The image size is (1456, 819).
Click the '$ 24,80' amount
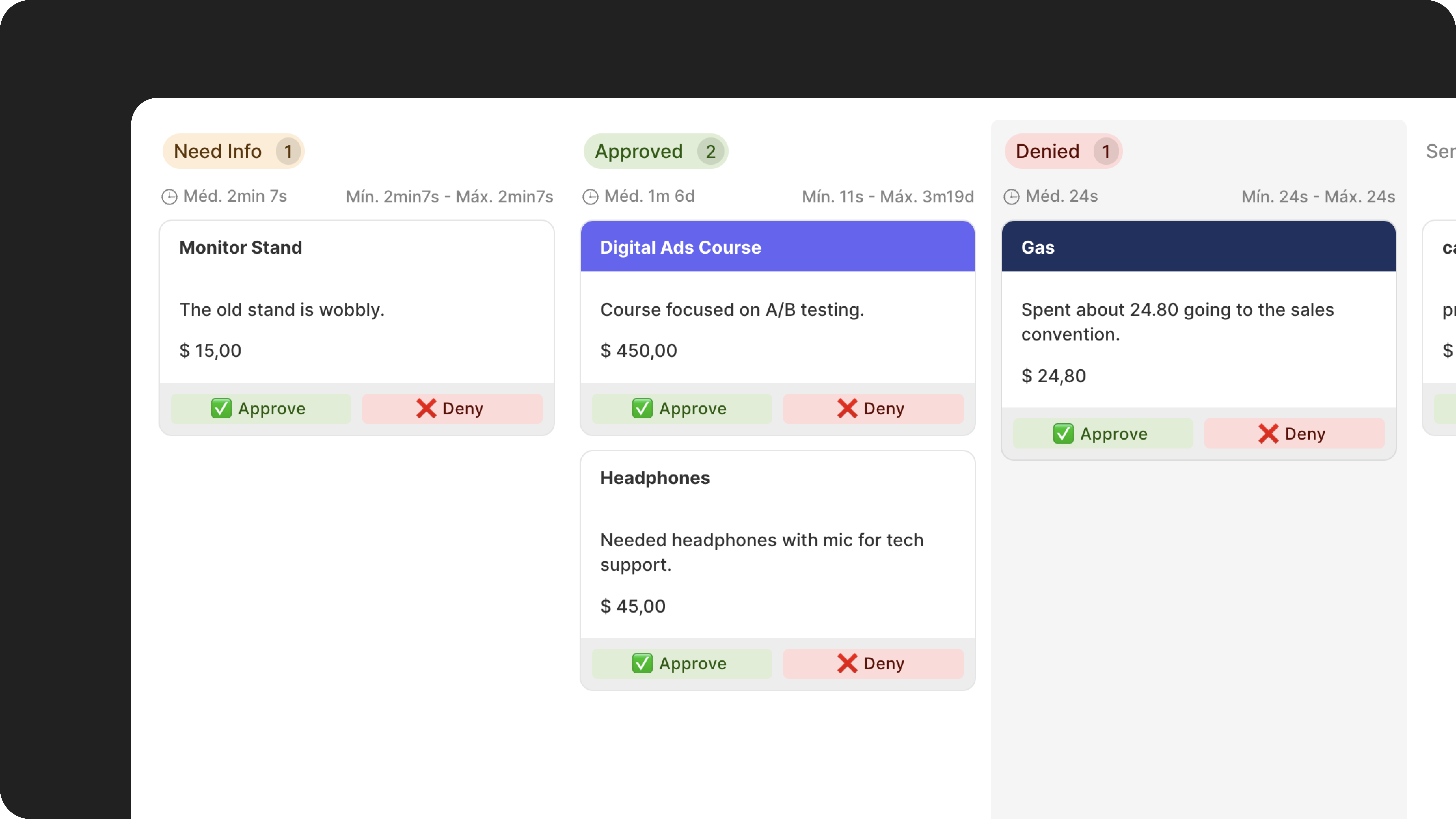pyautogui.click(x=1054, y=376)
